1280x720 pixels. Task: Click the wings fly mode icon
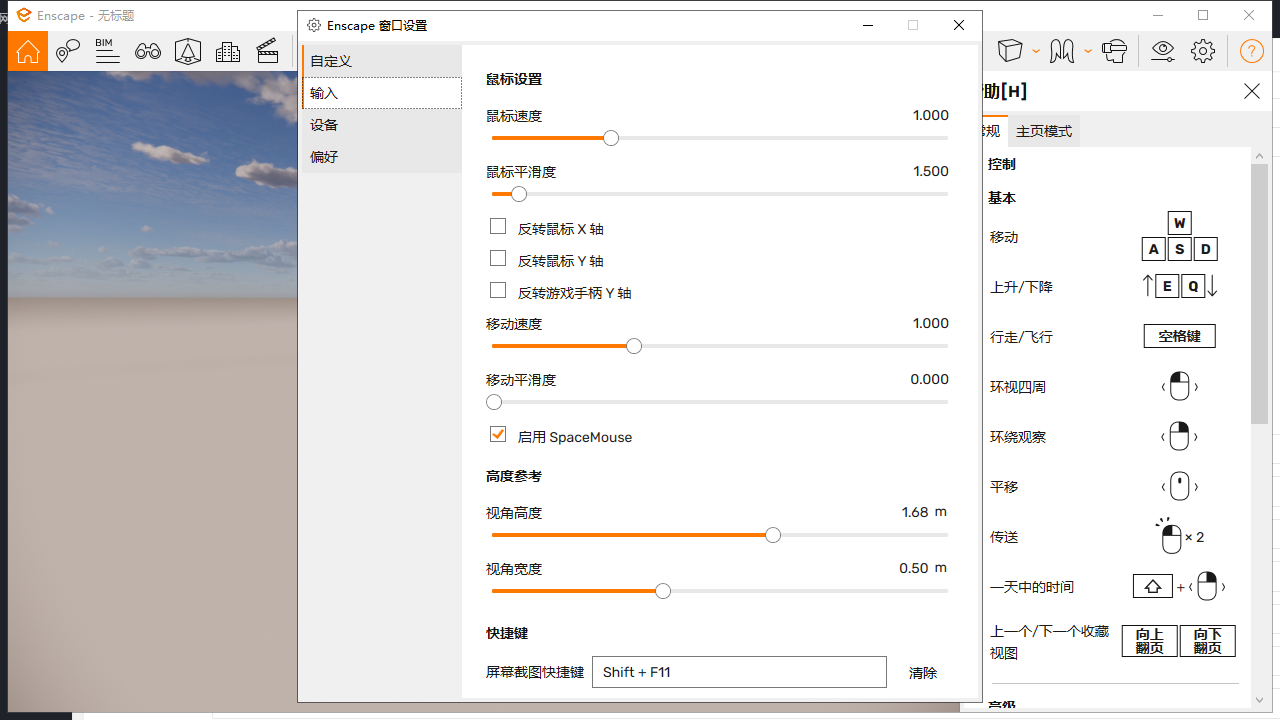pyautogui.click(x=1062, y=50)
